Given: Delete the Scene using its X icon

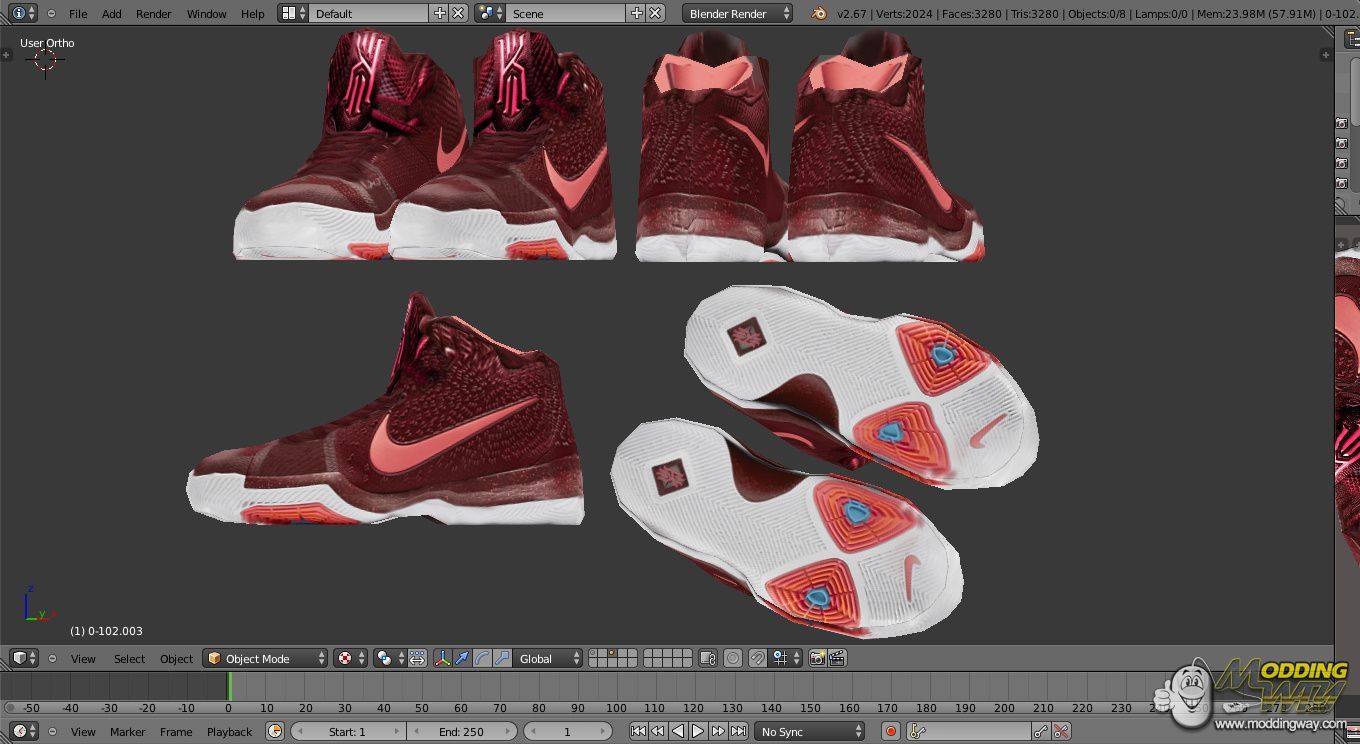Looking at the screenshot, I should [x=655, y=13].
